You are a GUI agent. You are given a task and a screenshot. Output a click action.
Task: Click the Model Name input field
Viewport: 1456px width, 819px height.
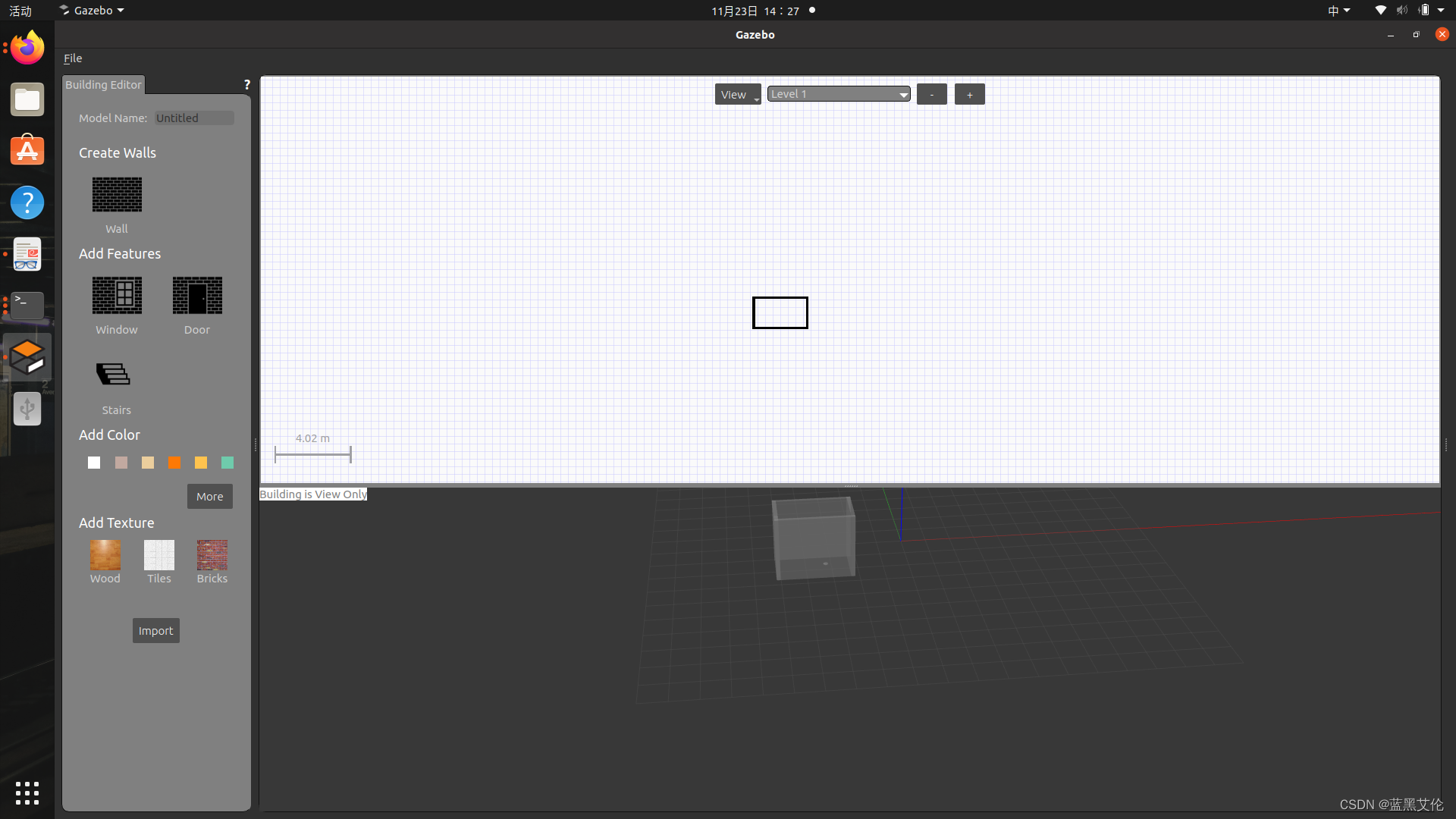[x=194, y=118]
